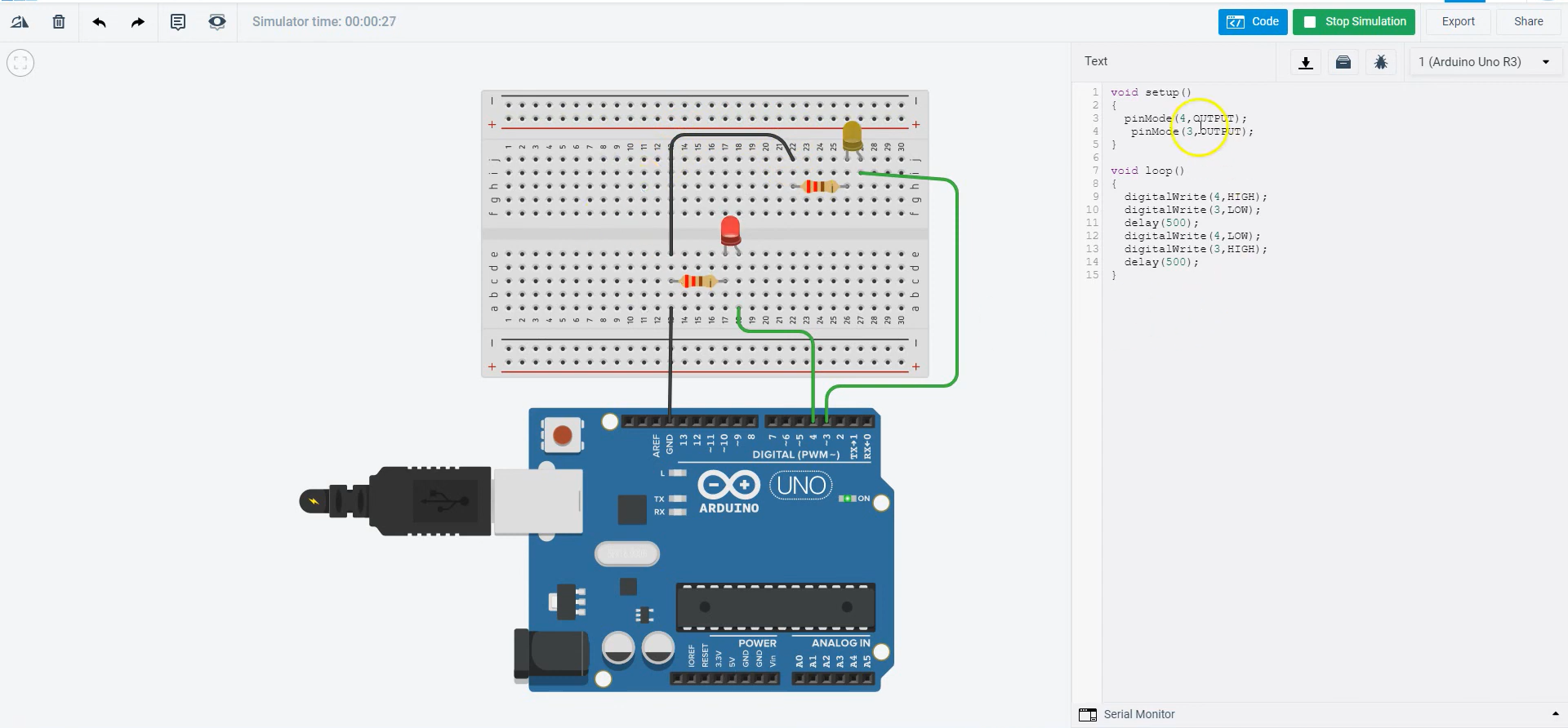This screenshot has height=728, width=1568.
Task: Stop the running simulation
Action: [x=1354, y=22]
